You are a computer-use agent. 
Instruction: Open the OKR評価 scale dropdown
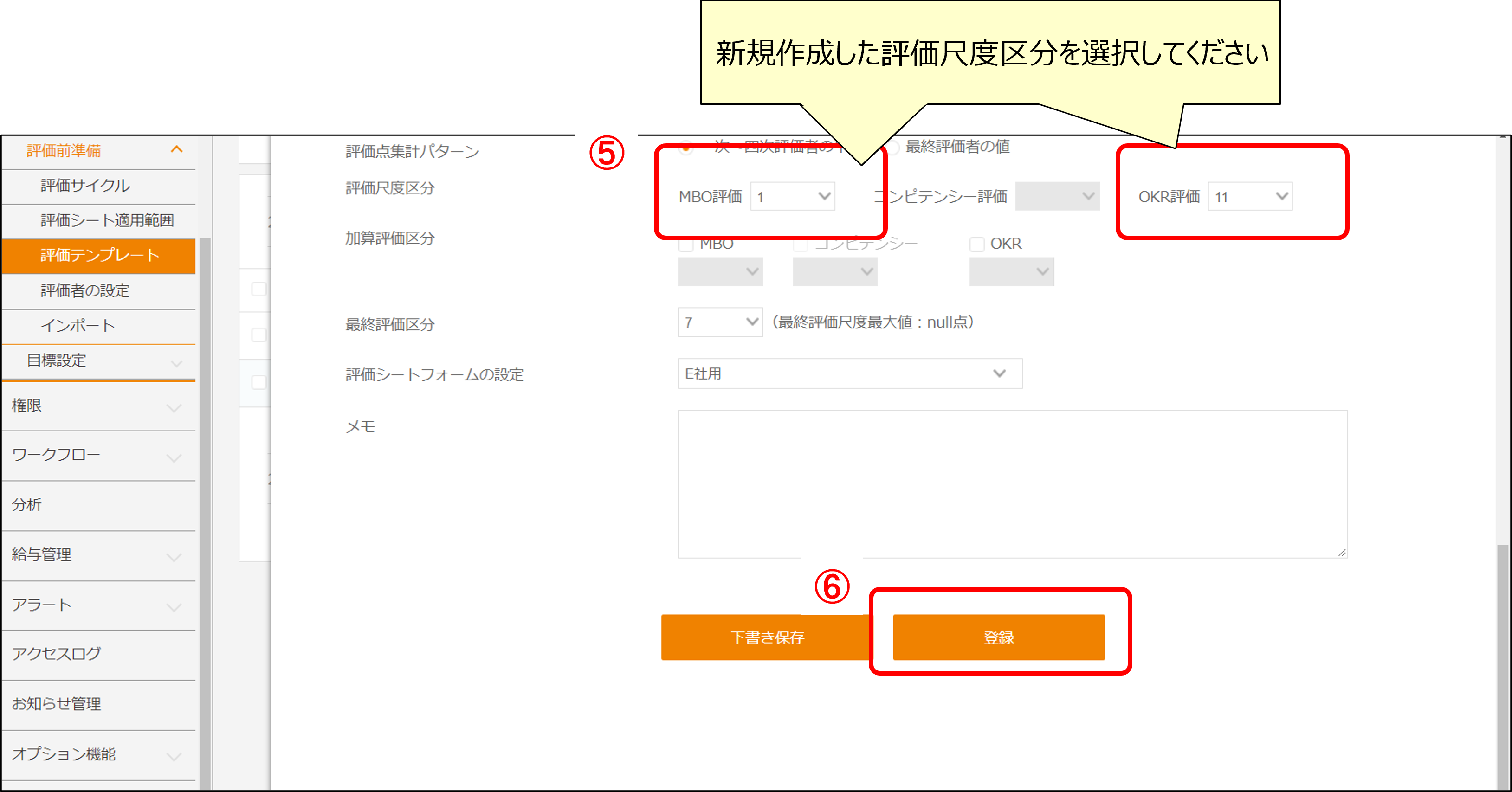coord(1250,197)
